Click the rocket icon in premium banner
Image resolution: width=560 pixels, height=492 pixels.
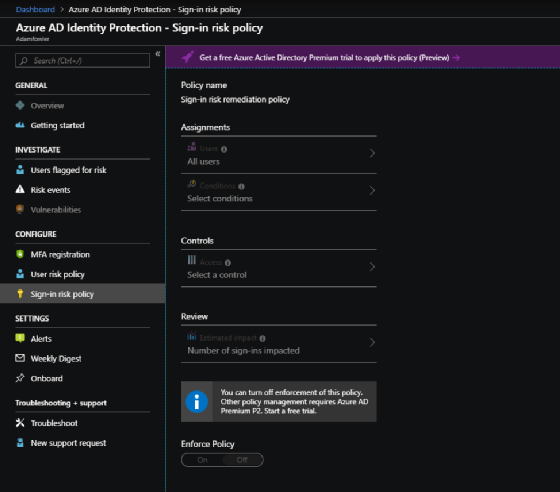188,57
